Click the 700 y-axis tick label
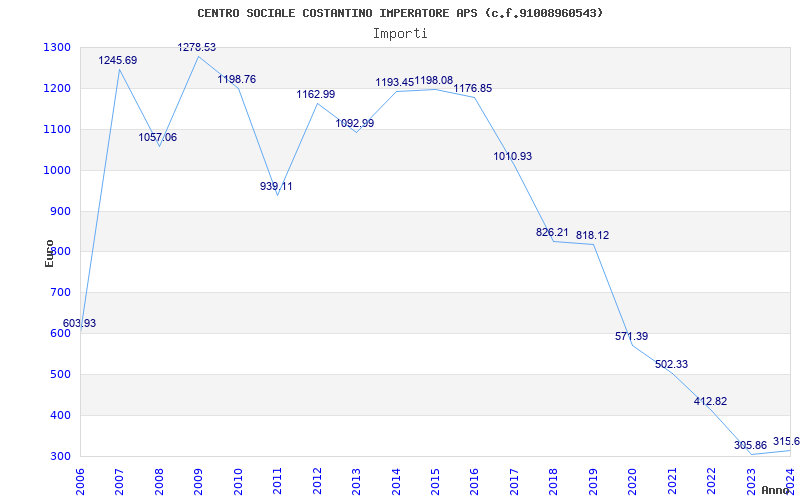The image size is (800, 500). tap(60, 293)
